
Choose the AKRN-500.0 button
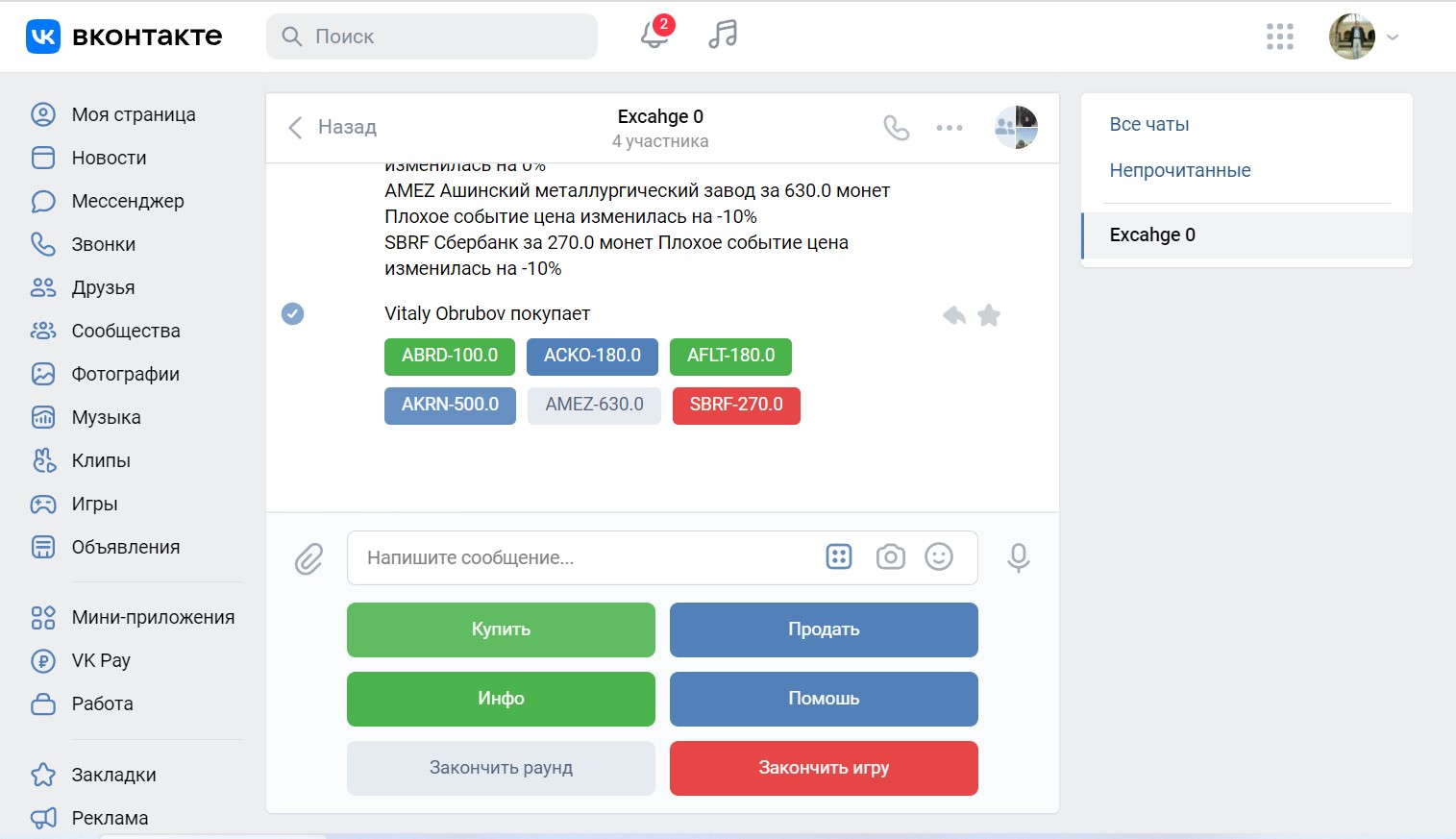point(450,405)
